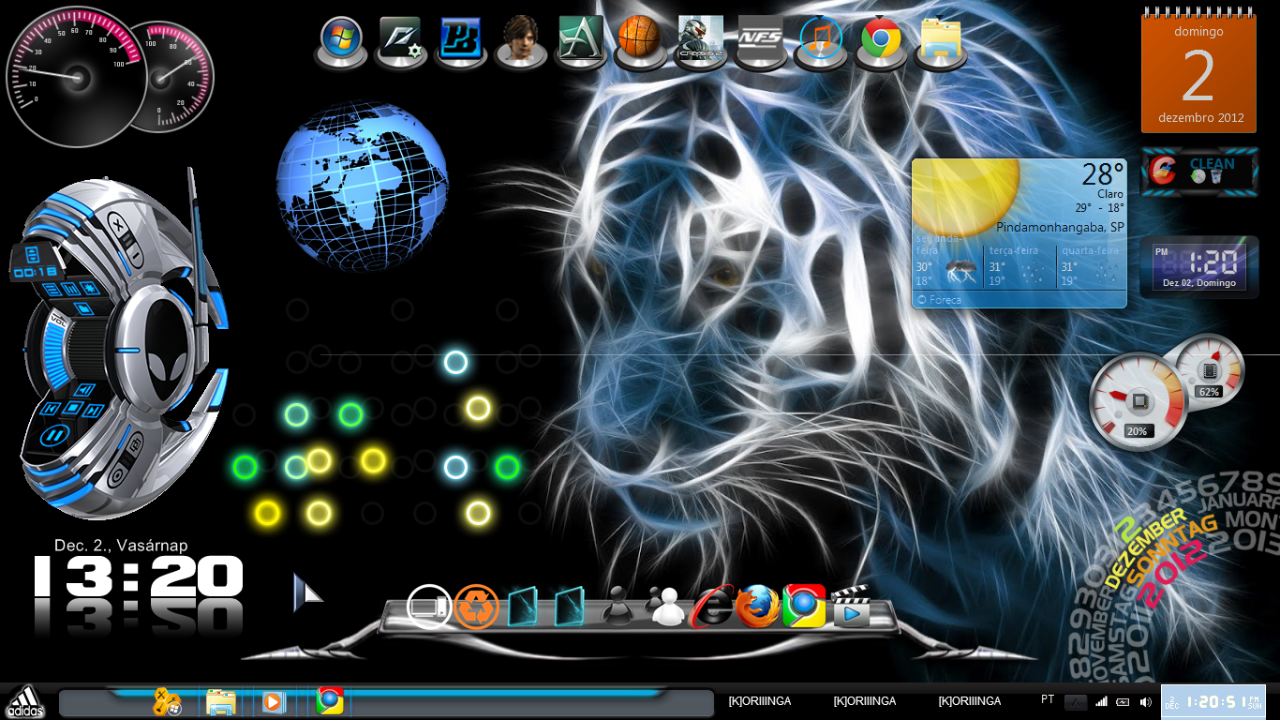Open Crysis 2 from the top dock

pos(700,40)
